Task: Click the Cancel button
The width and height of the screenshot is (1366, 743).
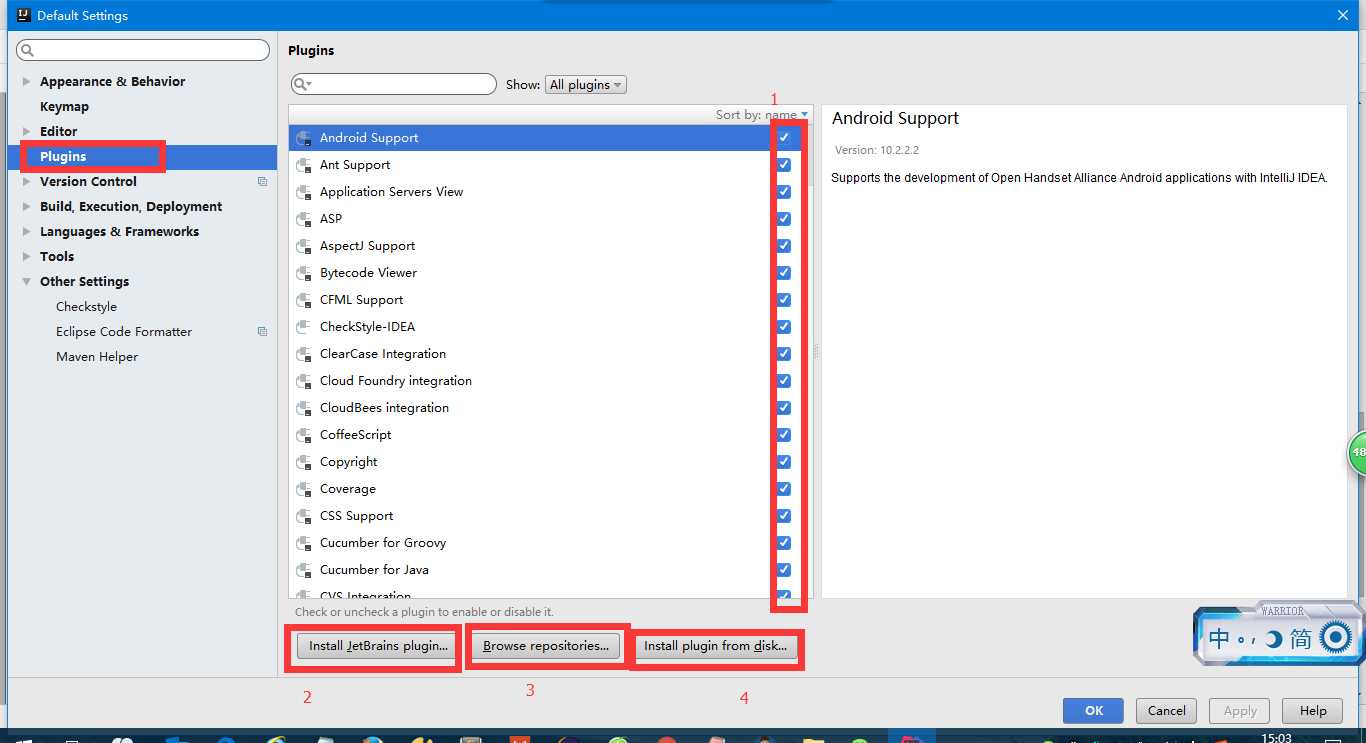Action: tap(1166, 711)
